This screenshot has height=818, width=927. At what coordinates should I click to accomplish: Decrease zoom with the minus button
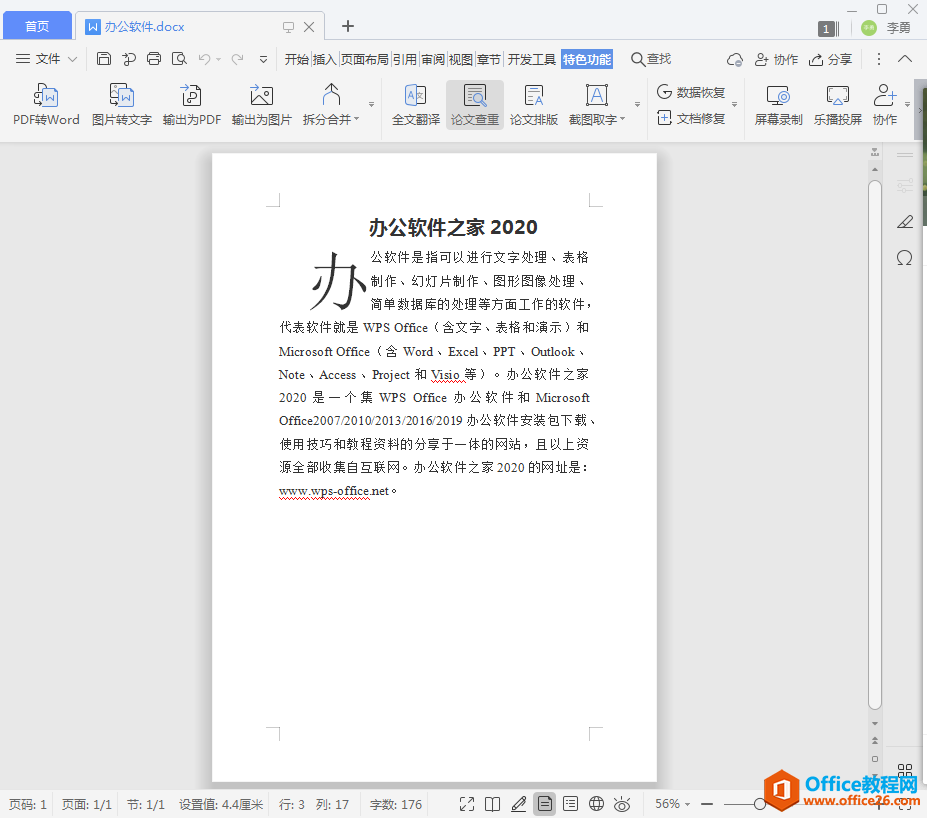tap(707, 804)
